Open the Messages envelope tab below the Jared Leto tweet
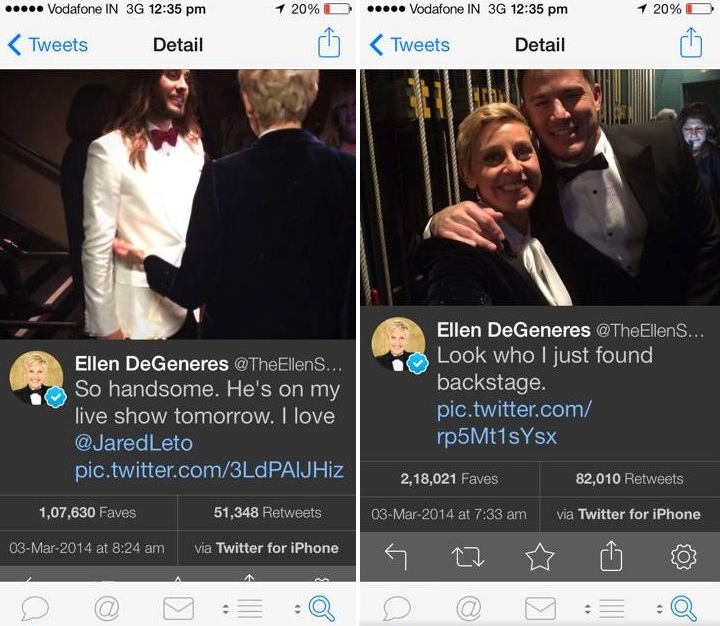This screenshot has width=720, height=626. [x=178, y=607]
